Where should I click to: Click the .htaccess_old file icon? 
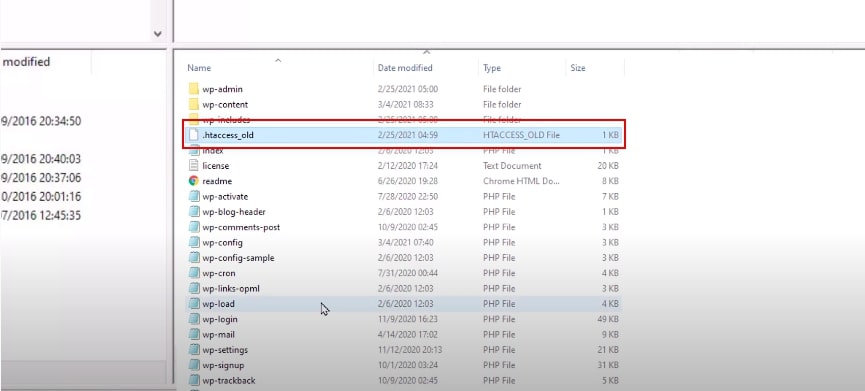click(x=193, y=135)
